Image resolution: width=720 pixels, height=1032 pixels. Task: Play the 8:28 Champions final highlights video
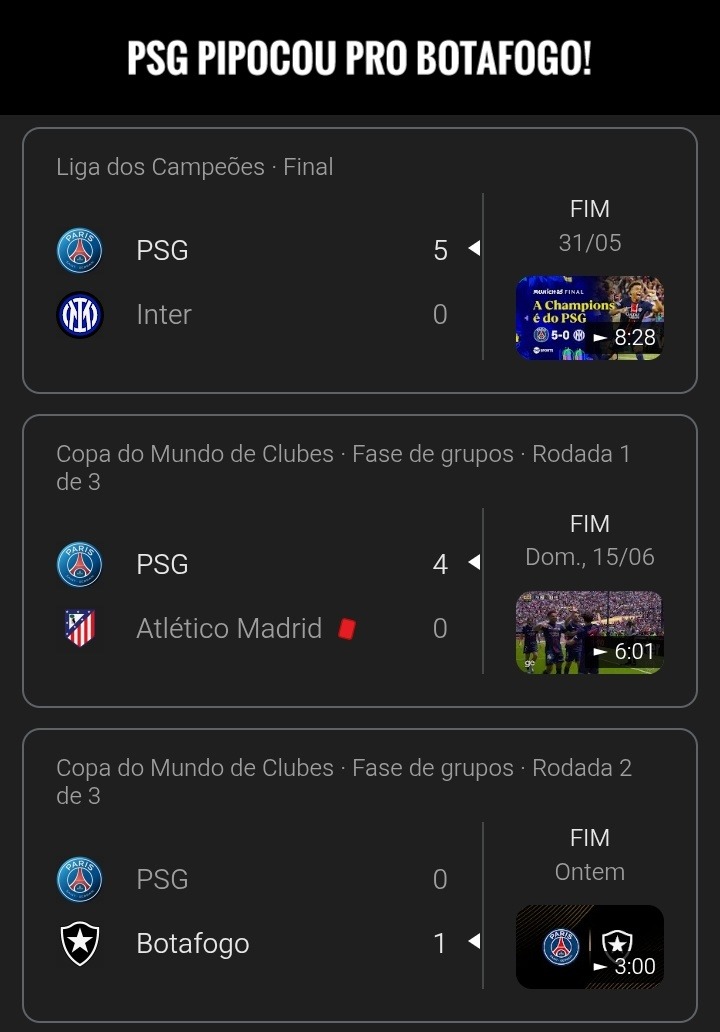[590, 318]
